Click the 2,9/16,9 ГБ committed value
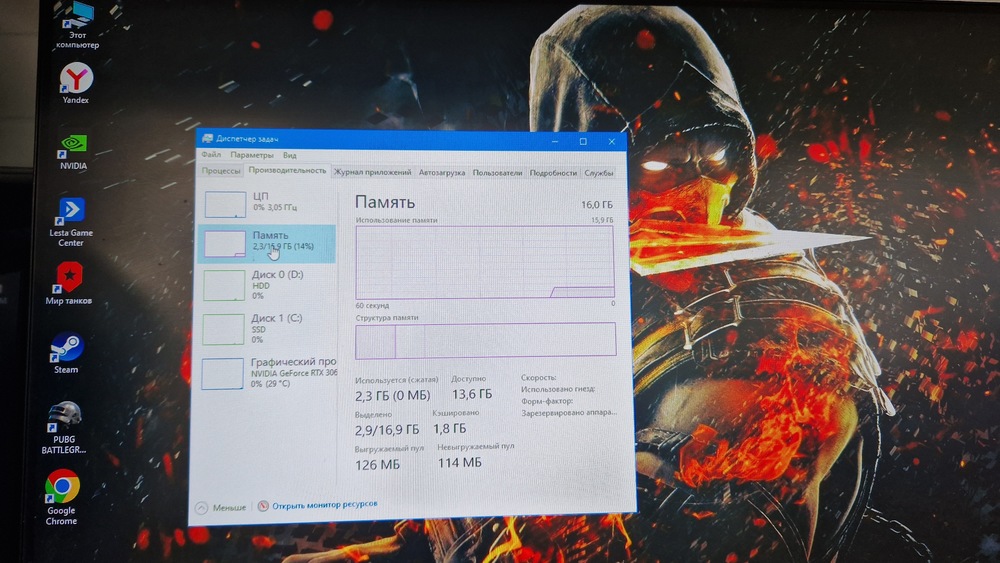This screenshot has height=563, width=1000. [387, 430]
